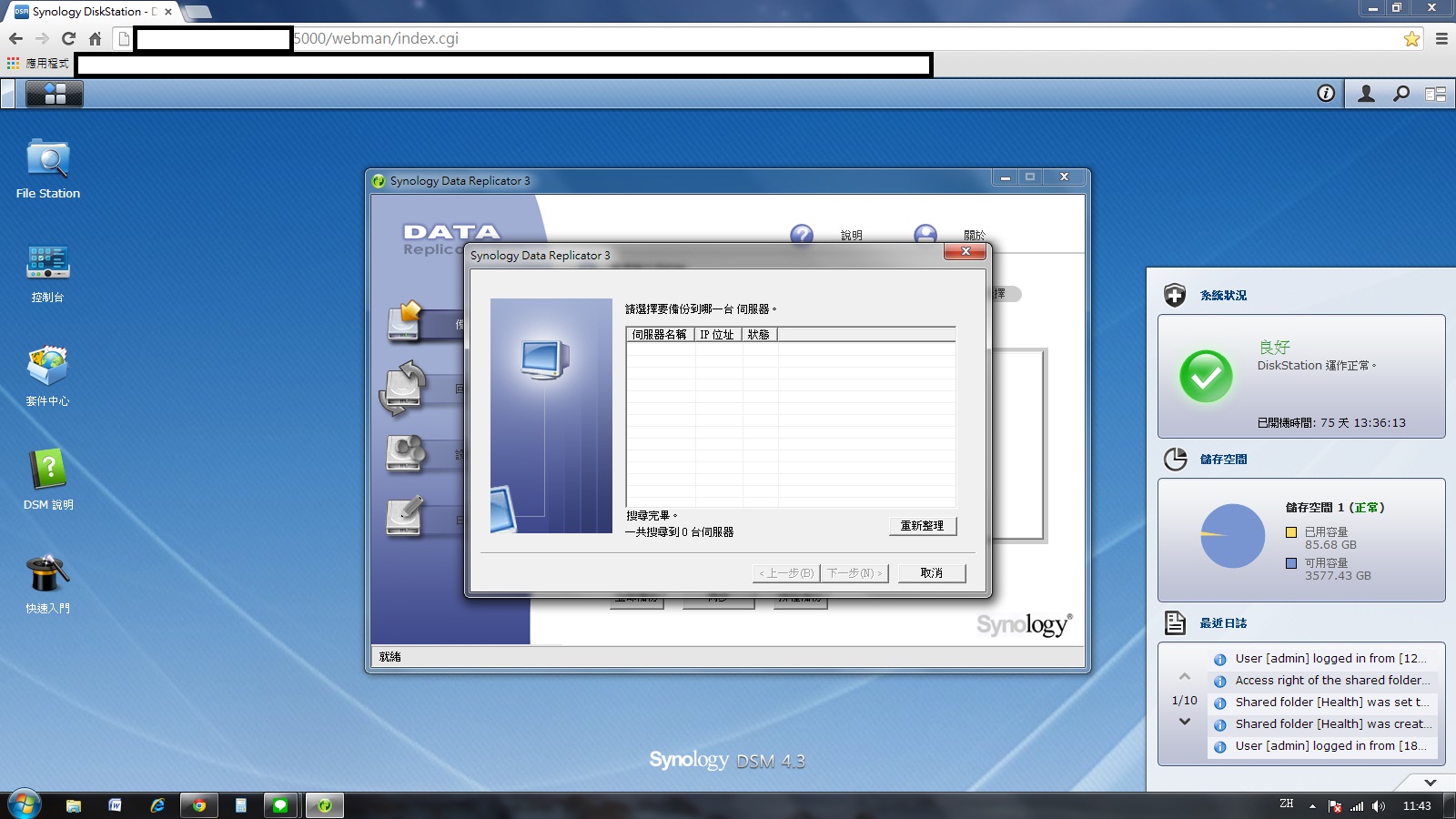Image resolution: width=1456 pixels, height=819 pixels.
Task: Click the taskbar clock 11:43
Action: (x=1417, y=806)
